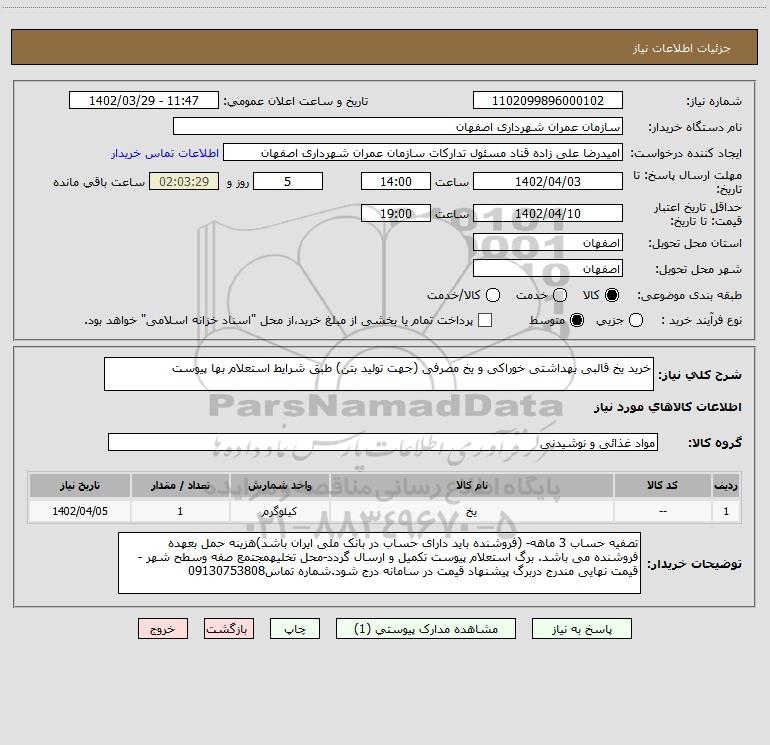Click the validity time field 19:00

(x=396, y=214)
